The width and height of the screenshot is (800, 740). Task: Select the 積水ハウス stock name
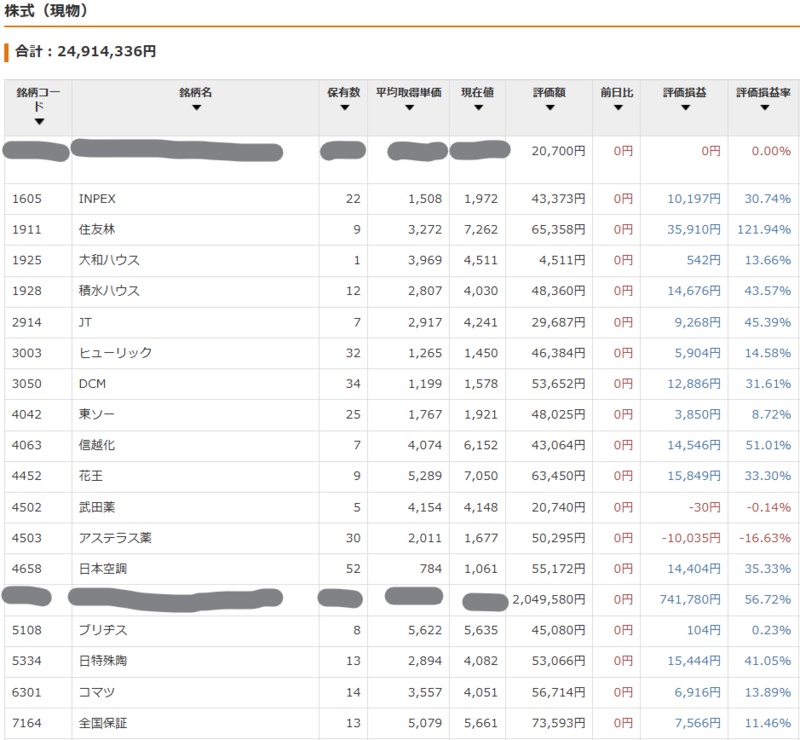[109, 290]
